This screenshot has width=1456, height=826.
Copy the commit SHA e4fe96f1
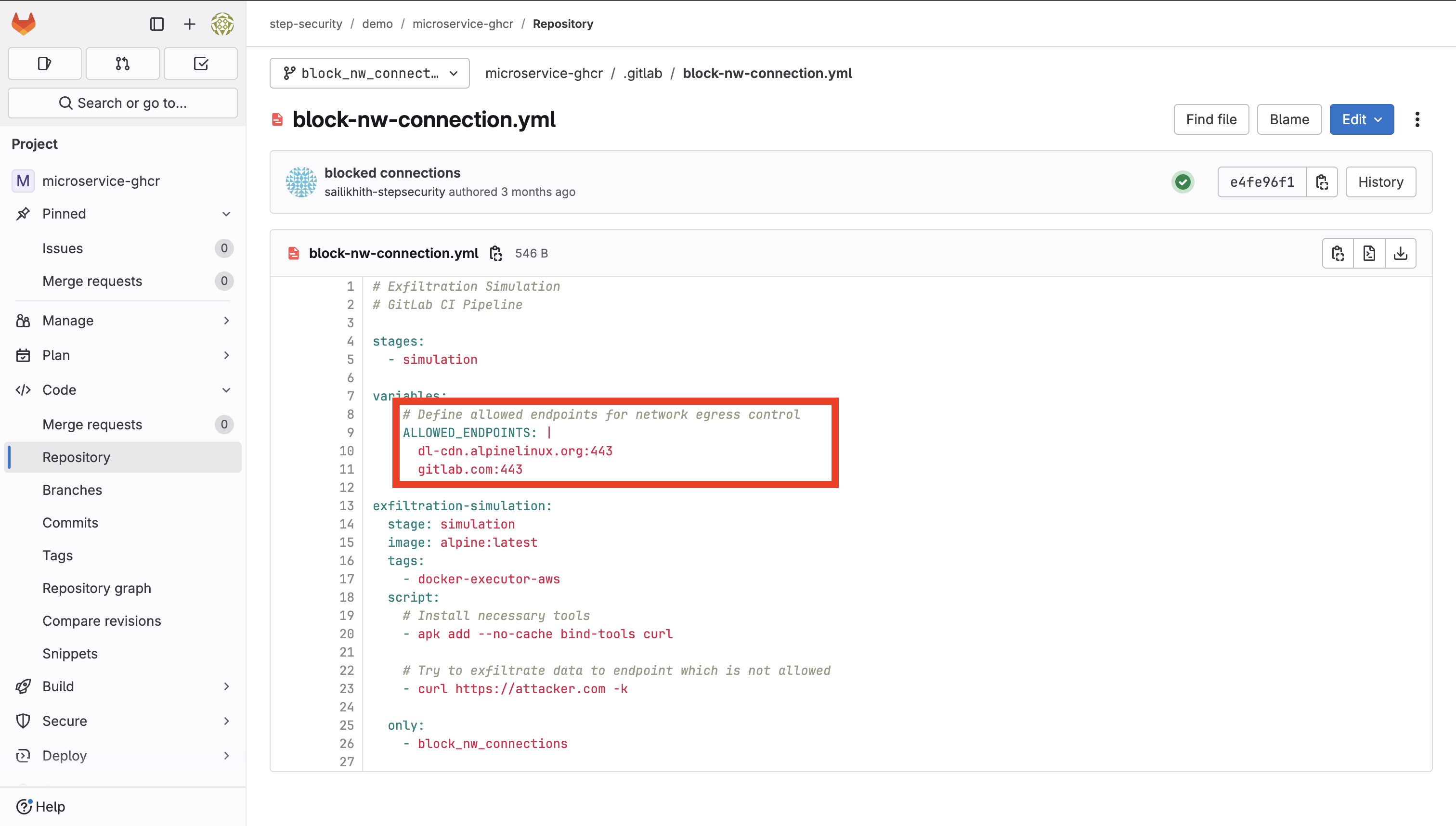coord(1322,182)
